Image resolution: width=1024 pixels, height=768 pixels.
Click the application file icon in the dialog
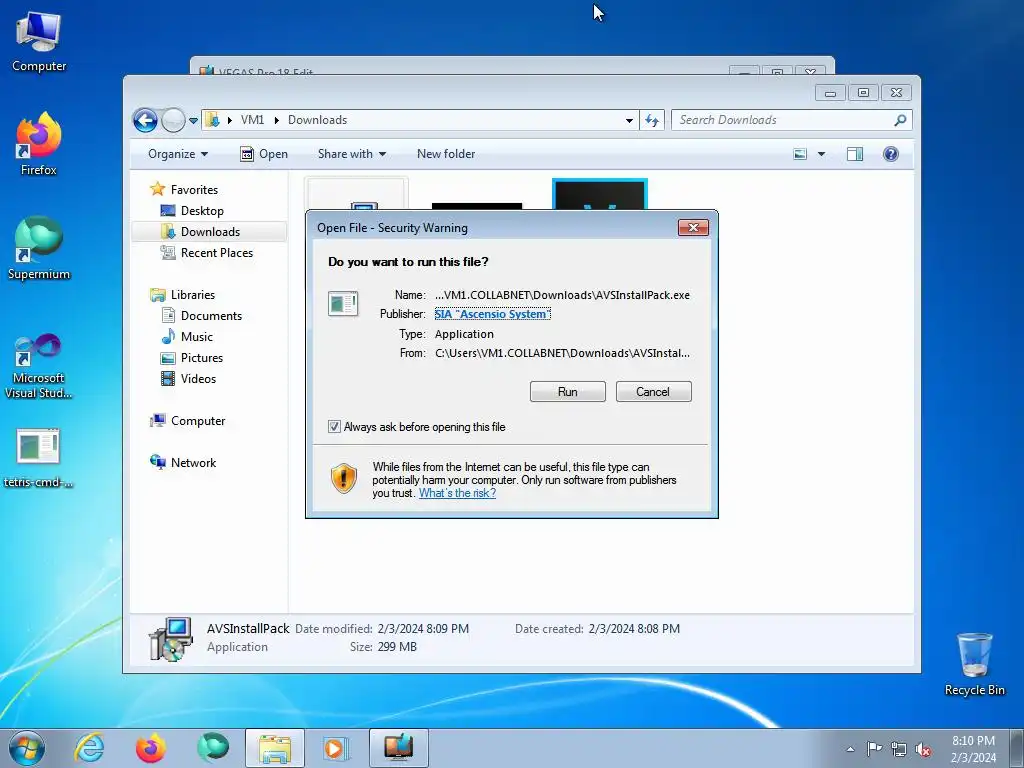pos(343,304)
